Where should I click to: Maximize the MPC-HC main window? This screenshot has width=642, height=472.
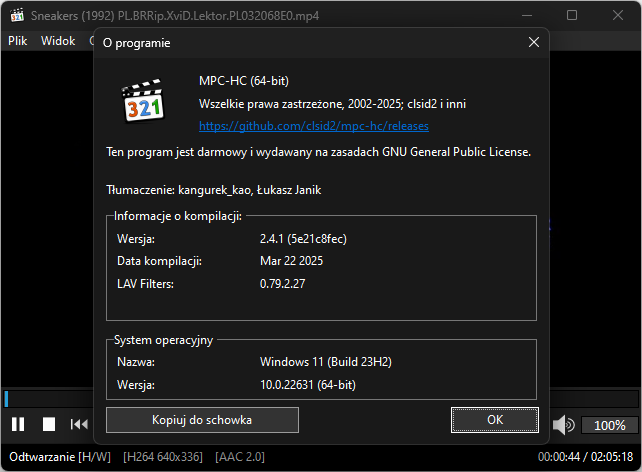(572, 15)
